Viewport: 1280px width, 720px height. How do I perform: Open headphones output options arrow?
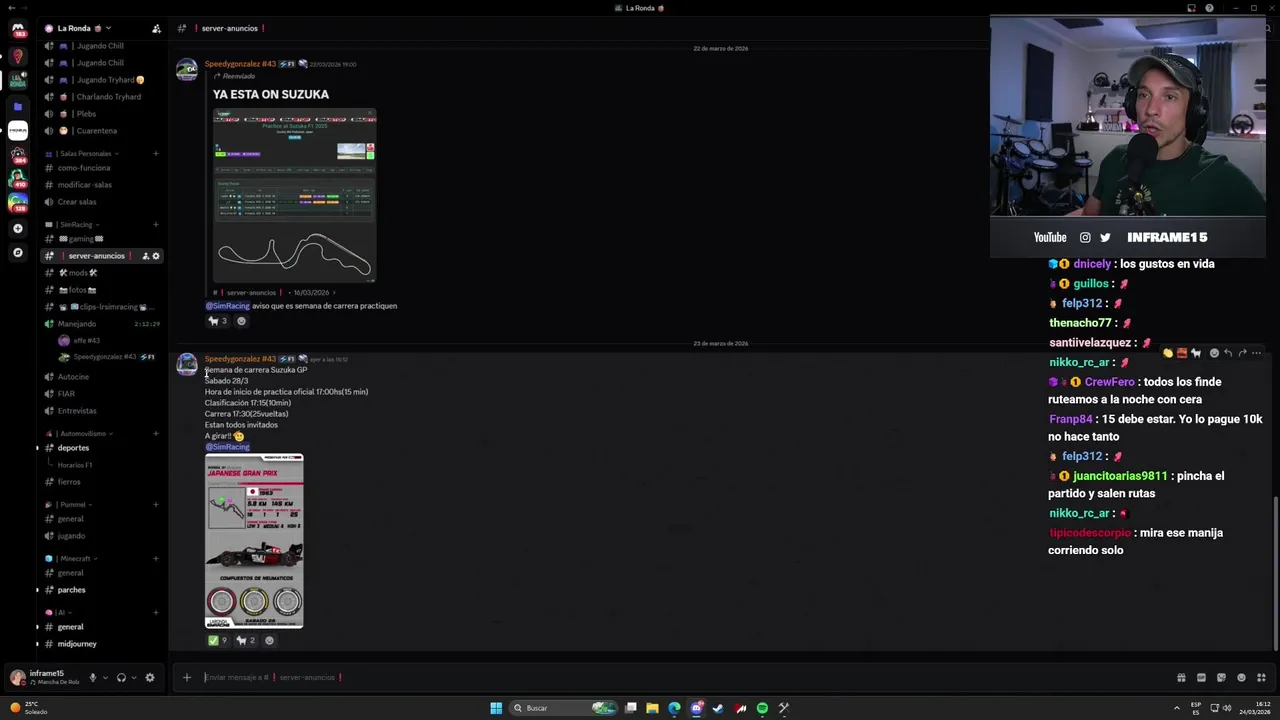(133, 677)
